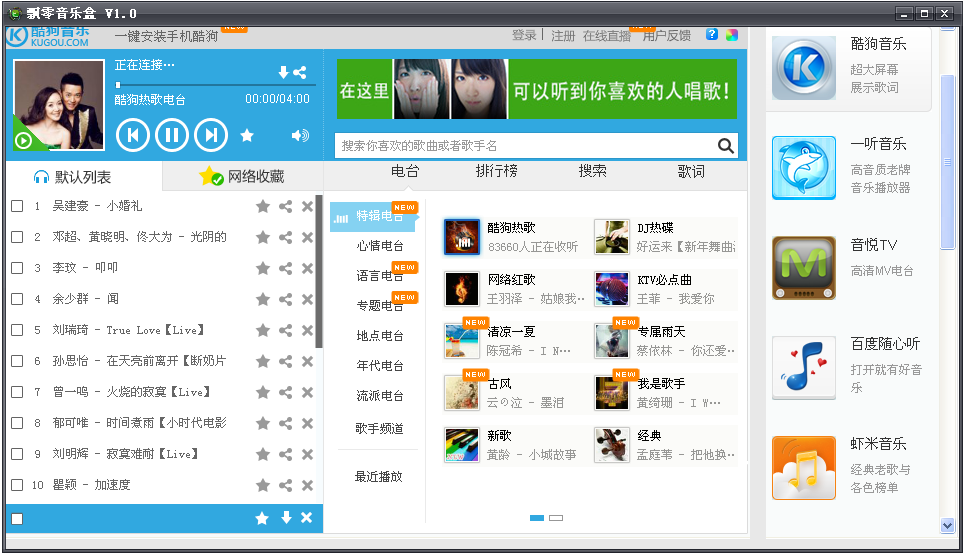Star the song 吴建豪 - 小婚礼
The height and width of the screenshot is (554, 965).
263,206
